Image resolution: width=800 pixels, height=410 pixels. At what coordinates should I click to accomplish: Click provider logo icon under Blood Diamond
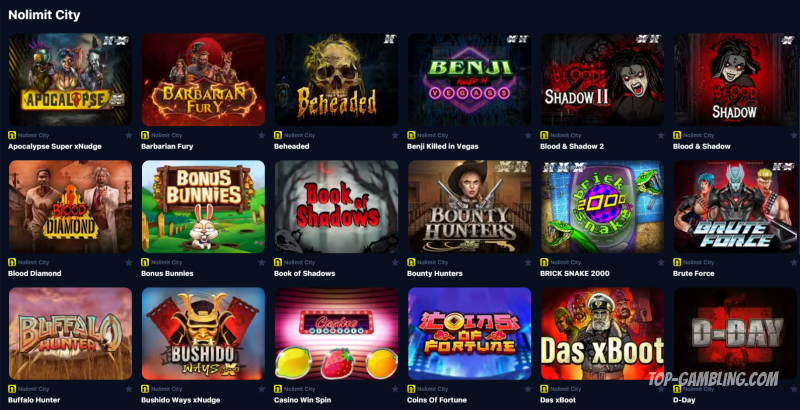click(x=12, y=262)
